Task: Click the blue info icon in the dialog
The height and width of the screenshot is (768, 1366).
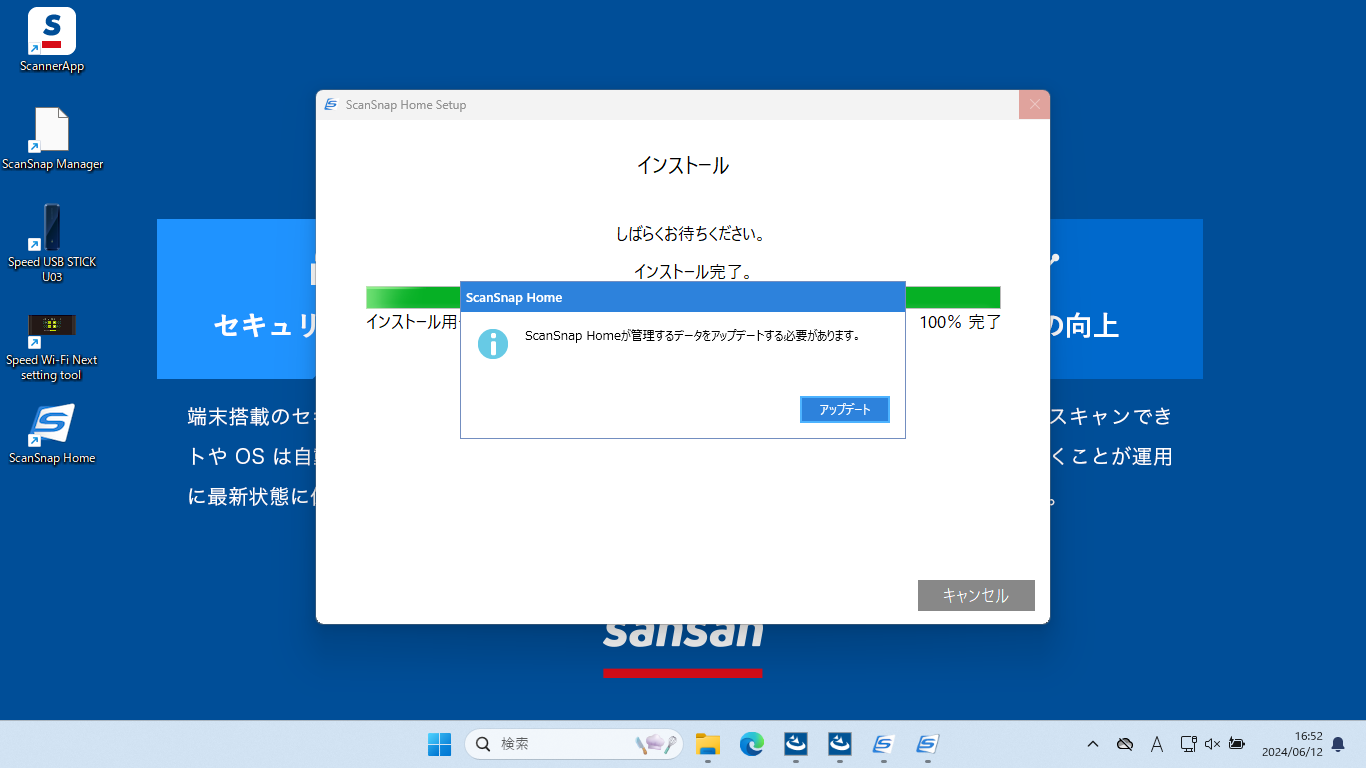Action: pos(493,343)
